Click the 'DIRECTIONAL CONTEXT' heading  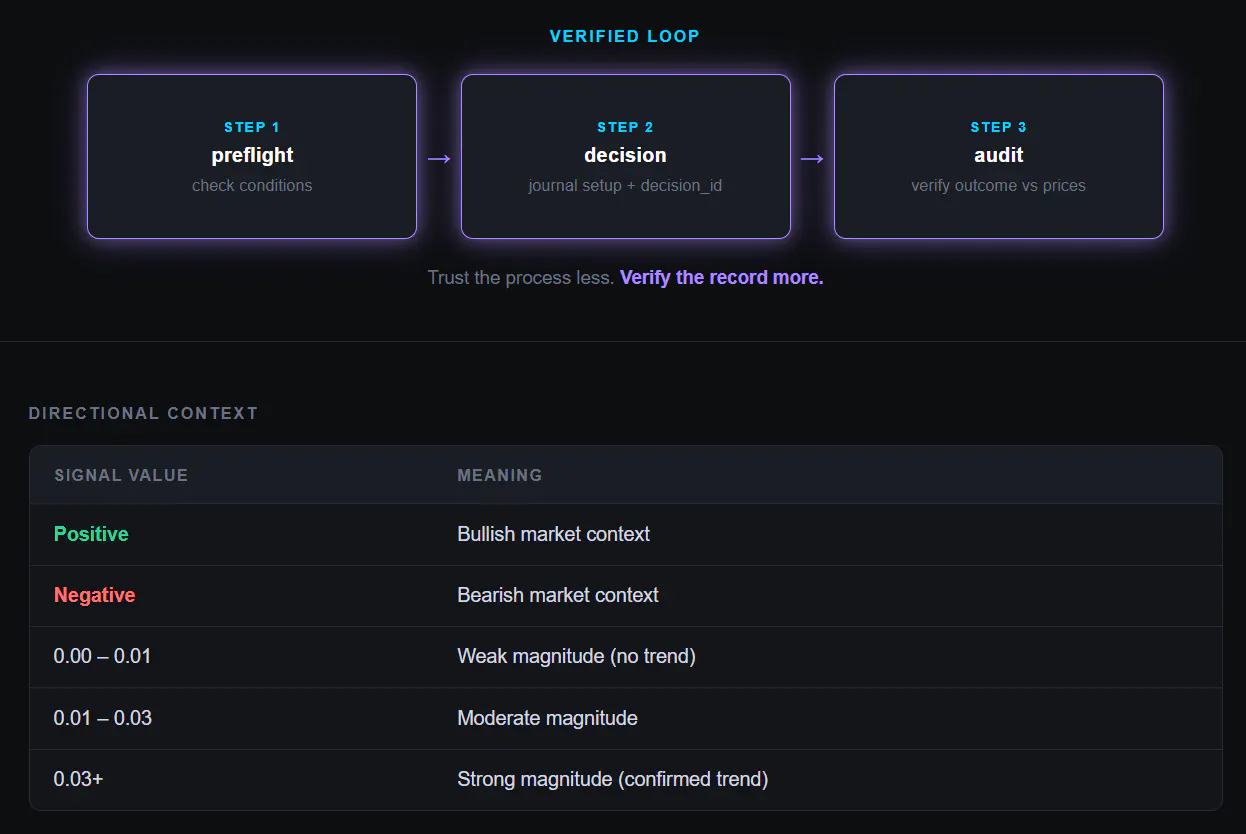[143, 413]
